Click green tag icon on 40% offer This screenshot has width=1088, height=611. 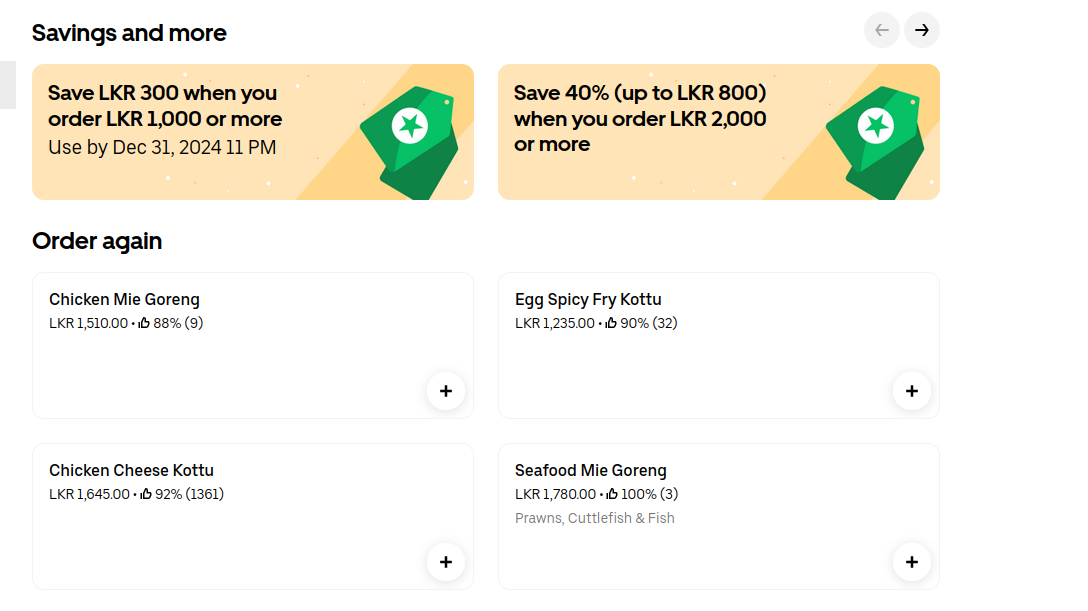[x=876, y=142]
